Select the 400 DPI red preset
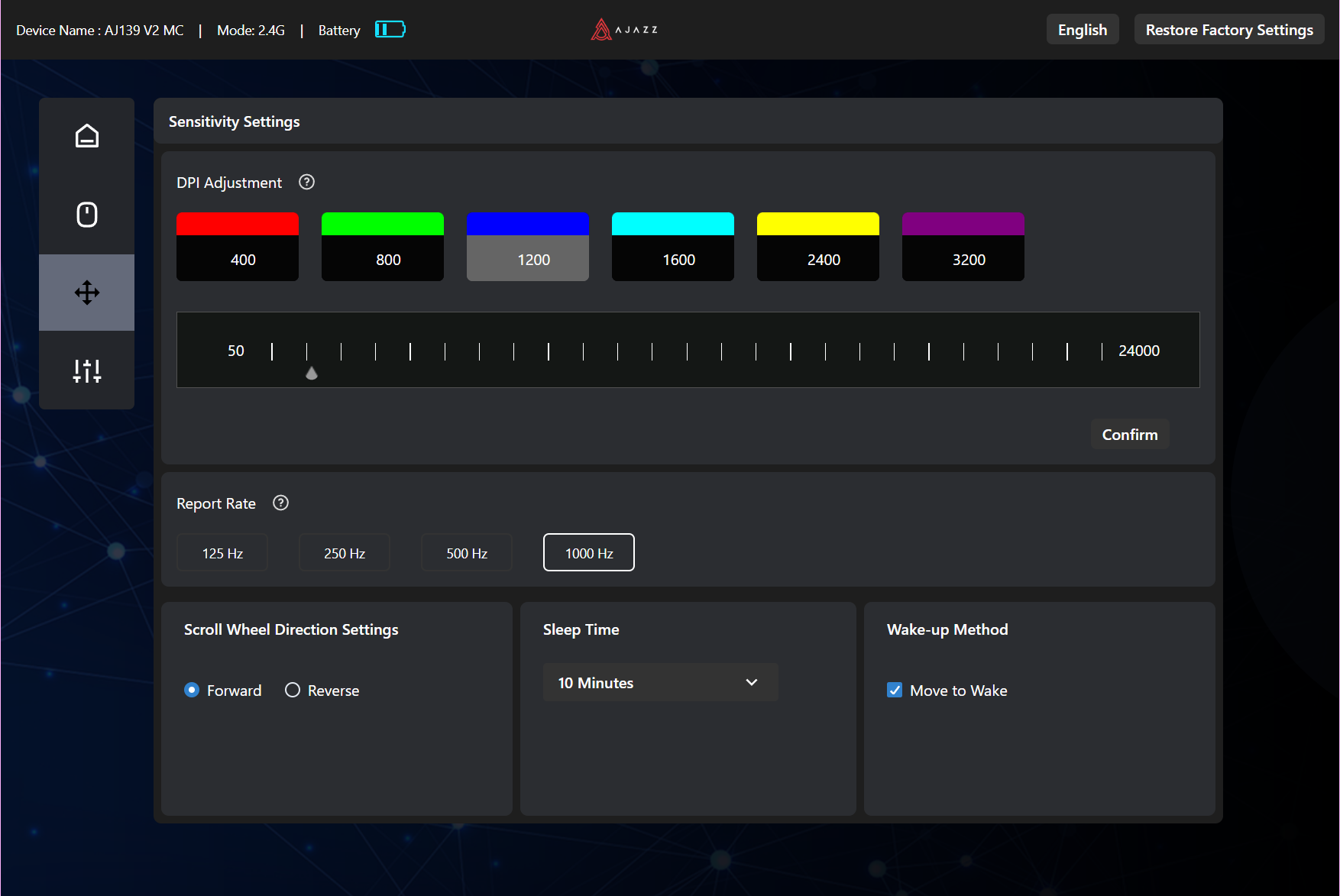This screenshot has width=1340, height=896. [x=238, y=247]
